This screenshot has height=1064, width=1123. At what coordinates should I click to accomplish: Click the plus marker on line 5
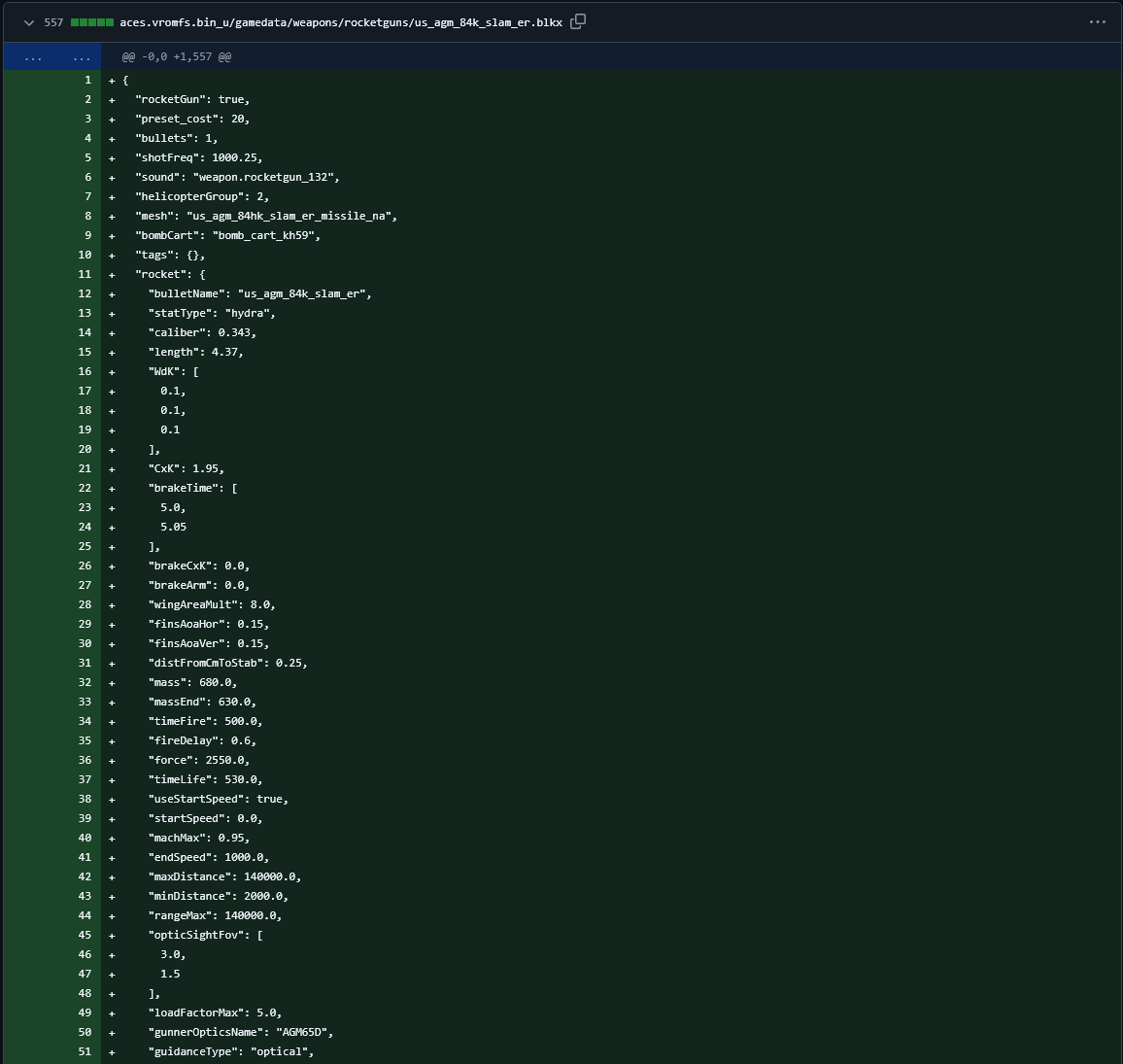112,158
